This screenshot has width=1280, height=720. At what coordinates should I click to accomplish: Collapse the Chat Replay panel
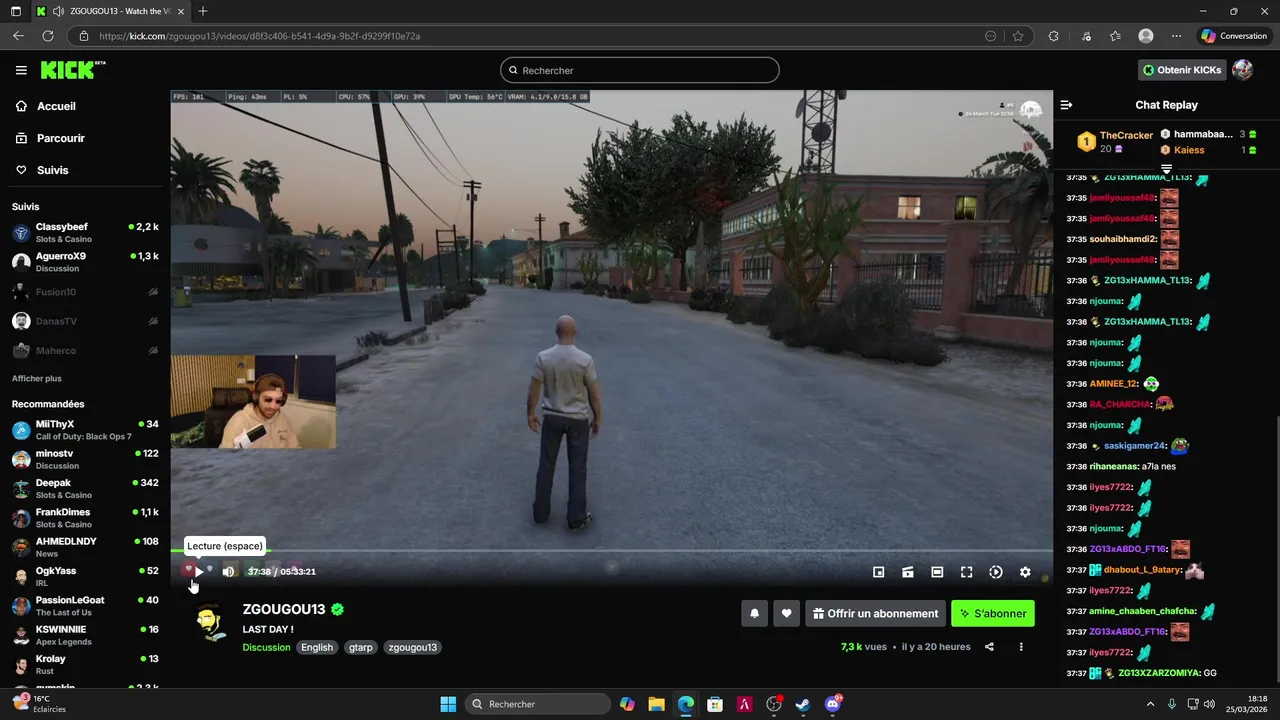[x=1066, y=105]
